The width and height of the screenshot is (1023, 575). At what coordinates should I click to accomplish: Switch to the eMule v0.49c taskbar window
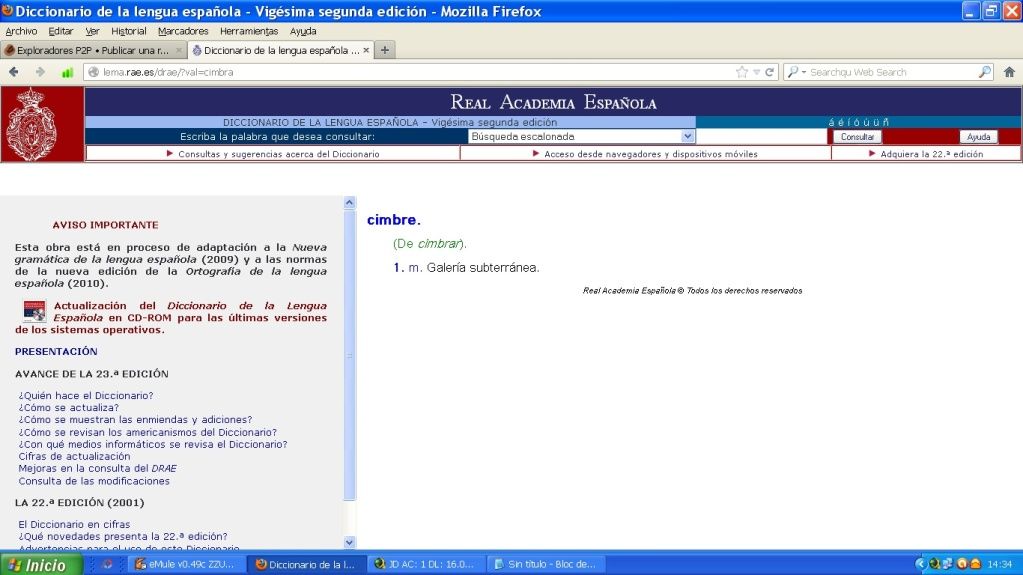click(188, 565)
